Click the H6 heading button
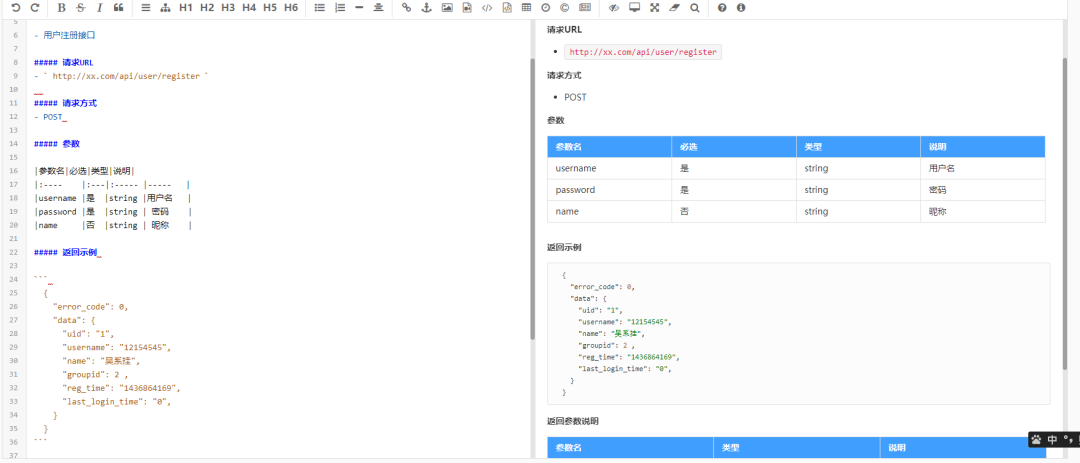The height and width of the screenshot is (463, 1080). [291, 8]
